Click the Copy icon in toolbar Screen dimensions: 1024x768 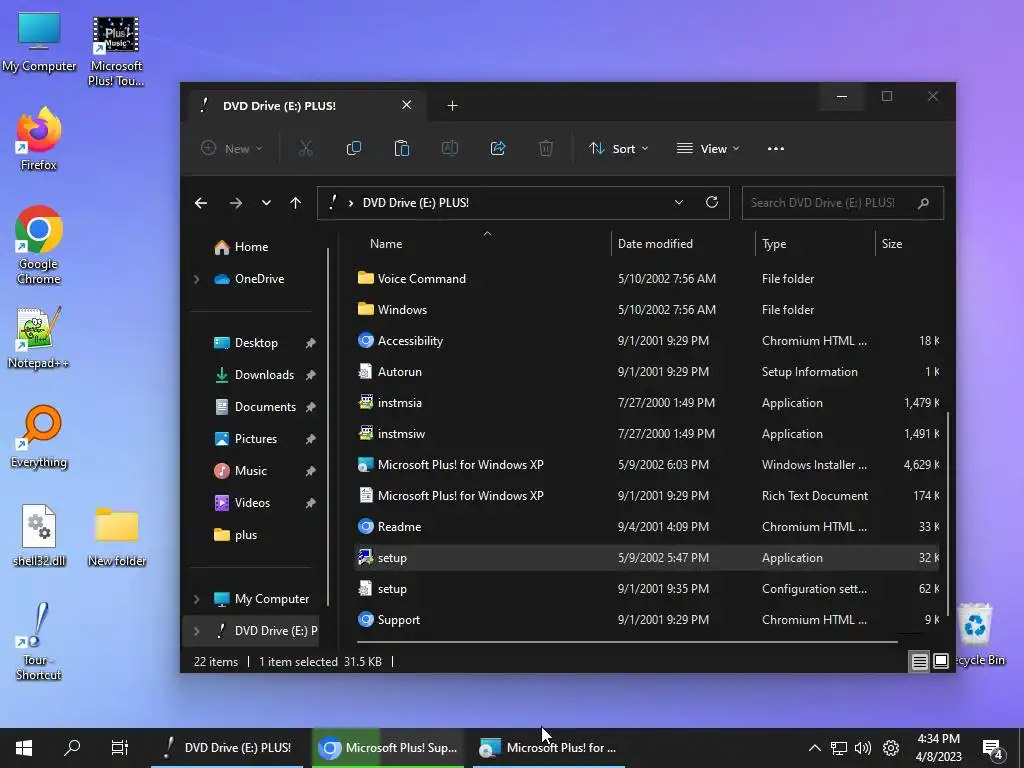pos(353,148)
